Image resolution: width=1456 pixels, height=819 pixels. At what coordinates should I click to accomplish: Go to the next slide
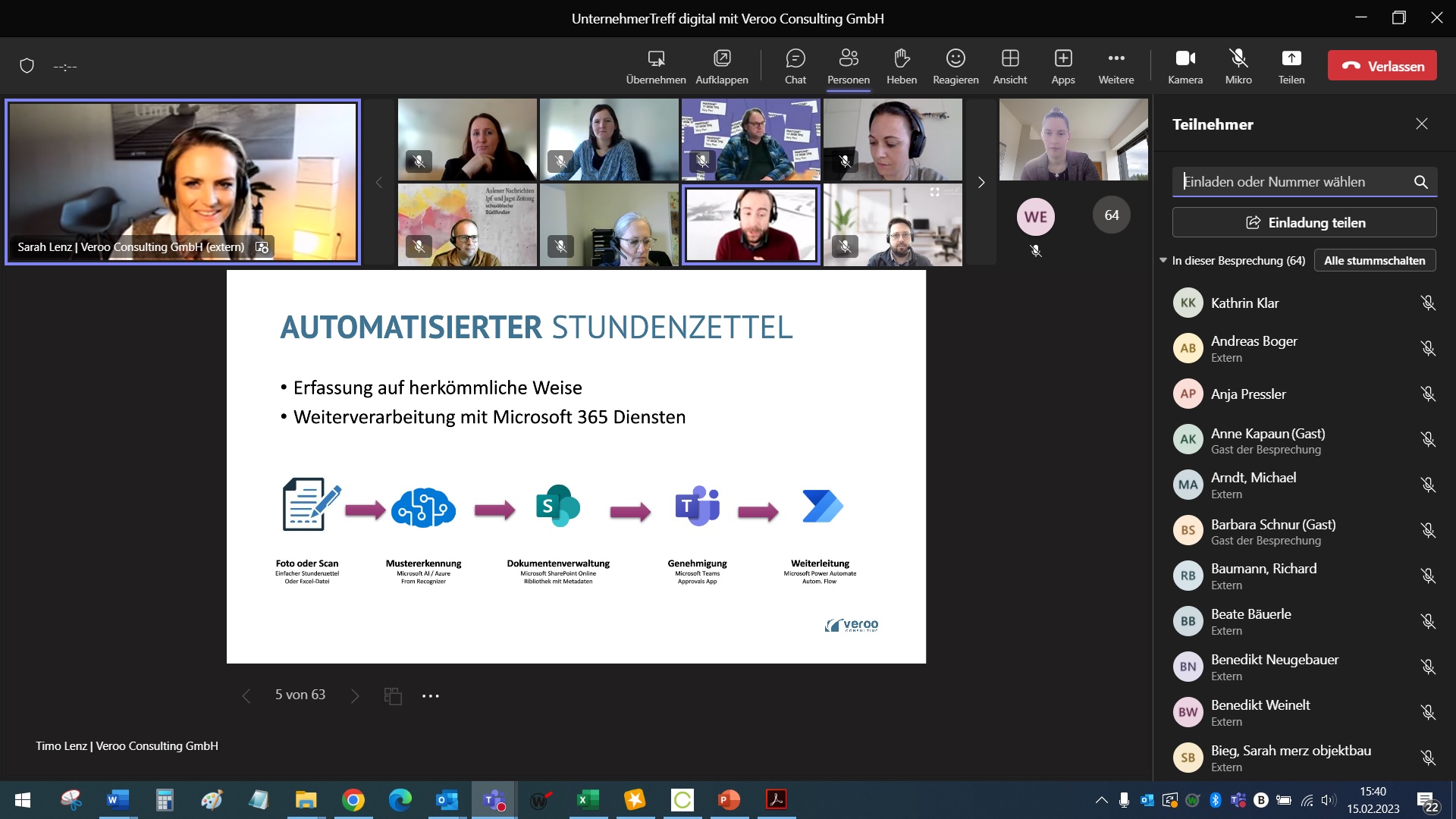tap(354, 695)
